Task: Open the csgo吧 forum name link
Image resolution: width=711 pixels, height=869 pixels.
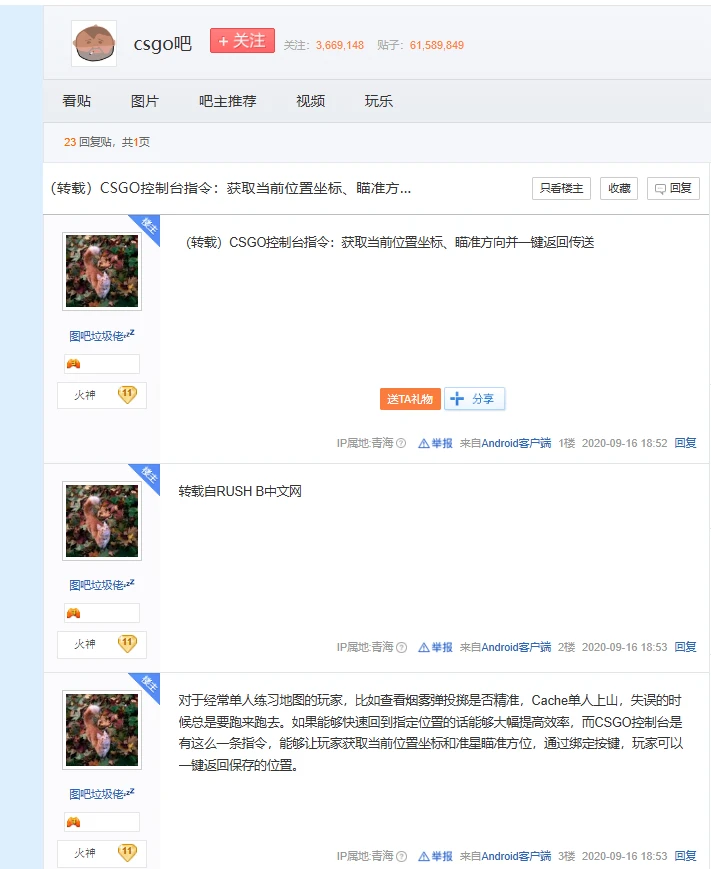Action: (162, 43)
